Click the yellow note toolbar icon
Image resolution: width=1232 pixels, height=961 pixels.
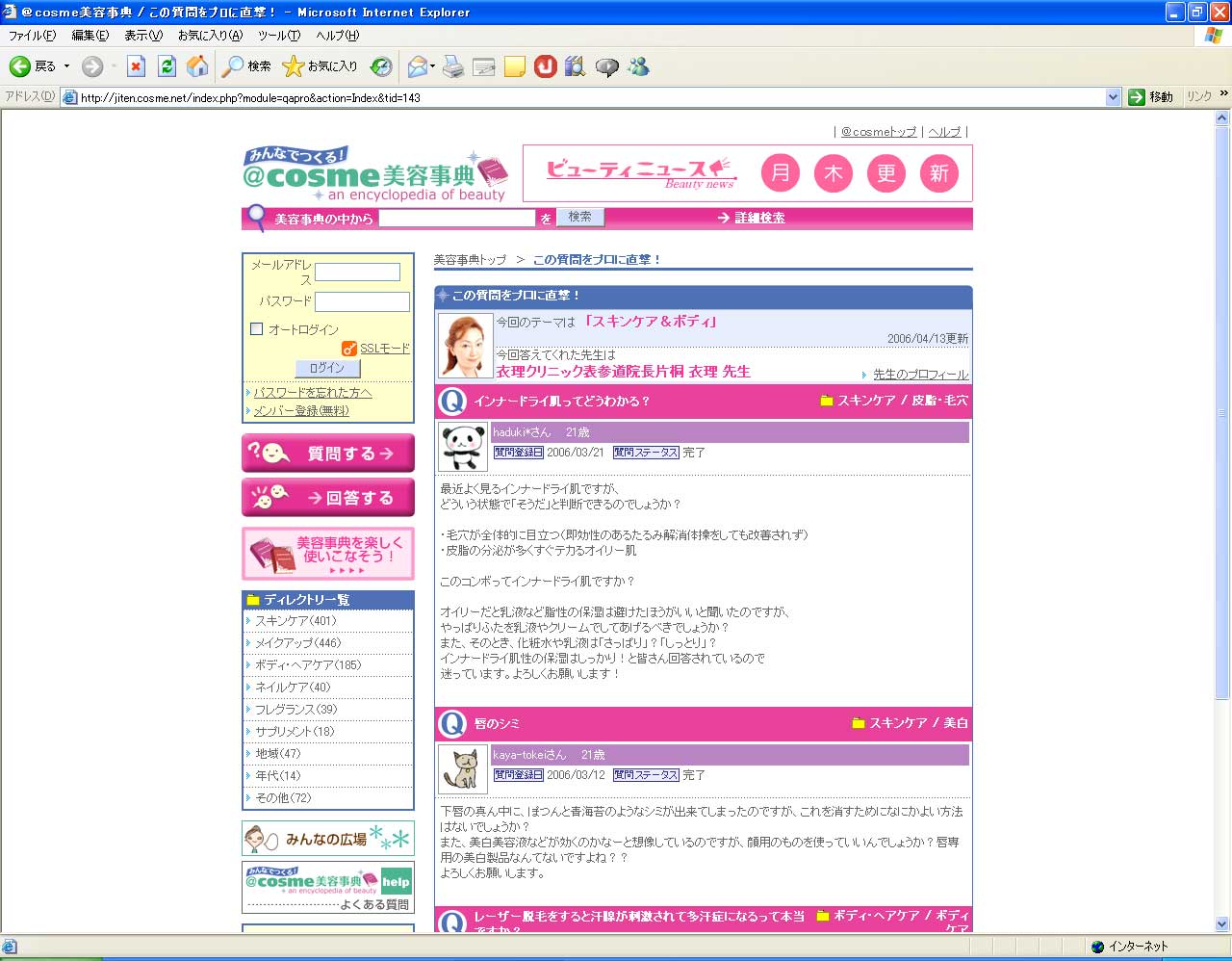click(x=515, y=66)
